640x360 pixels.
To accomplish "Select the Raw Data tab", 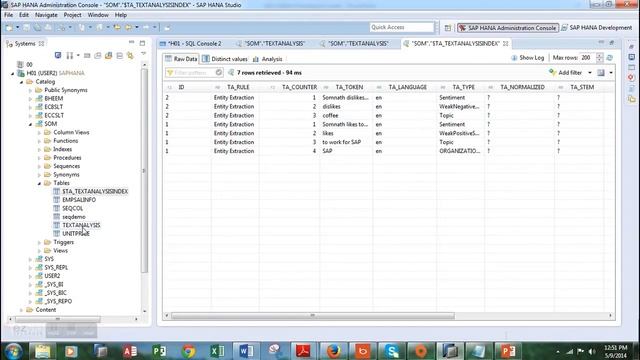I will (x=181, y=59).
